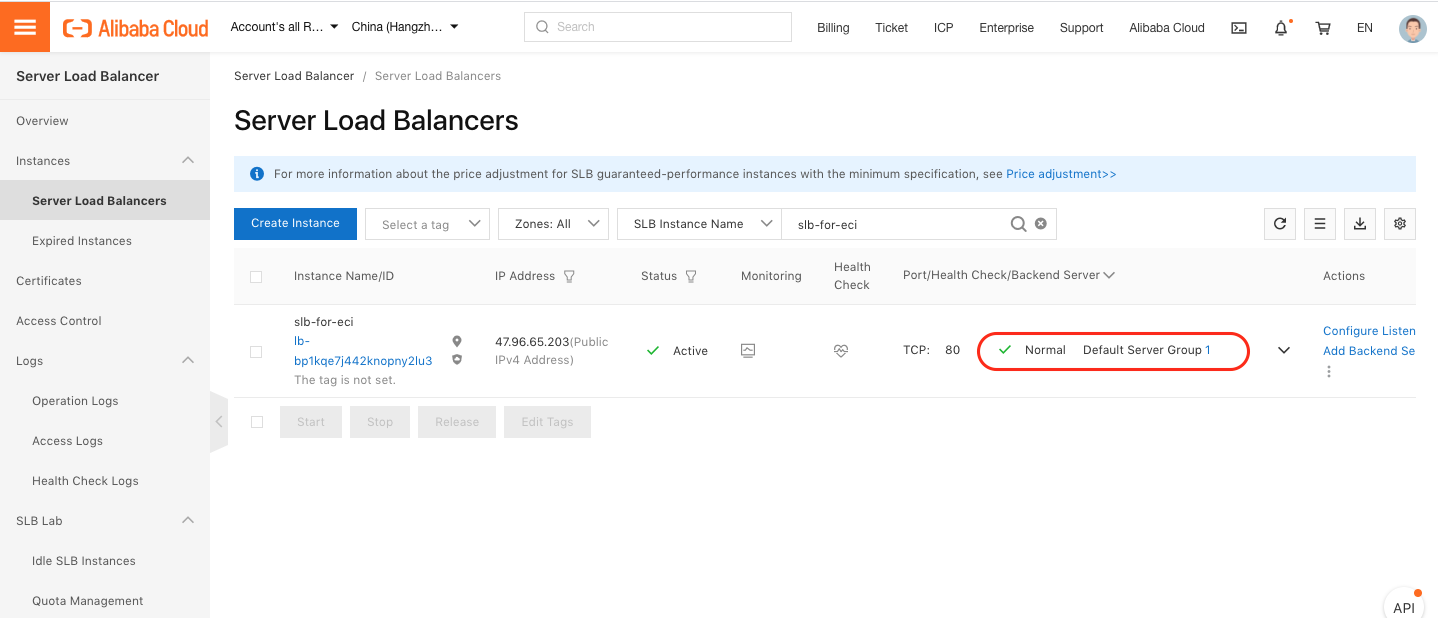The width and height of the screenshot is (1438, 618).
Task: Open Support in the top bar
Action: (1081, 28)
